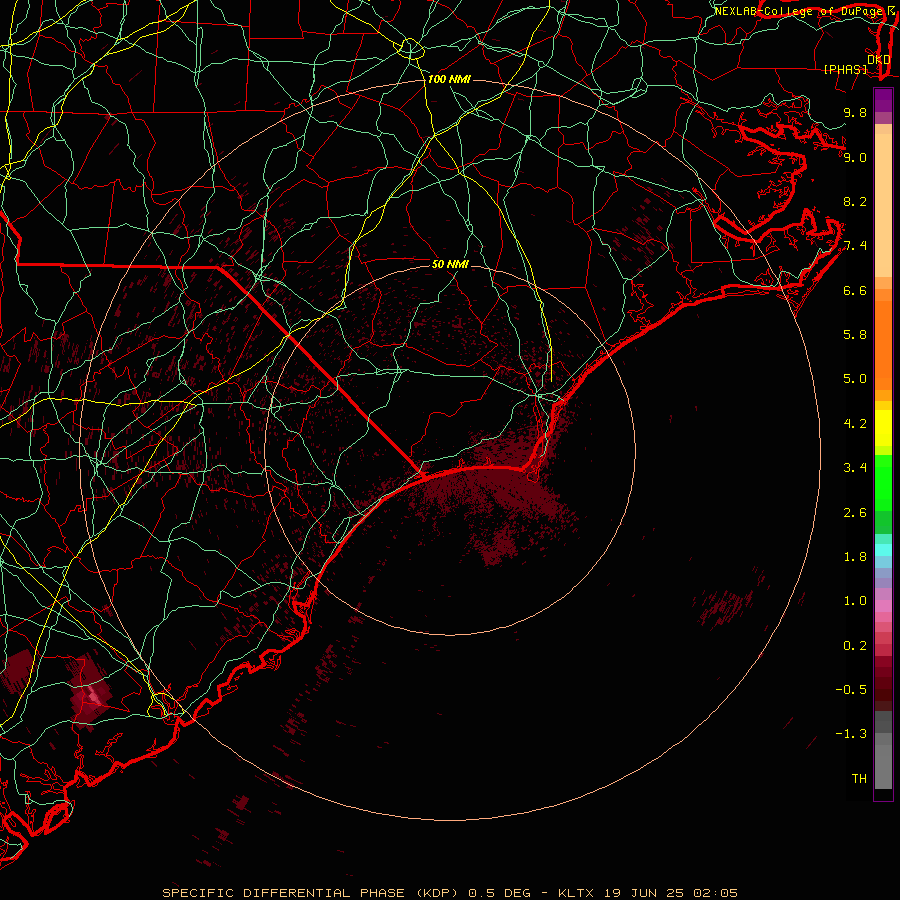Click the 4.2 value on the color scale

click(855, 424)
